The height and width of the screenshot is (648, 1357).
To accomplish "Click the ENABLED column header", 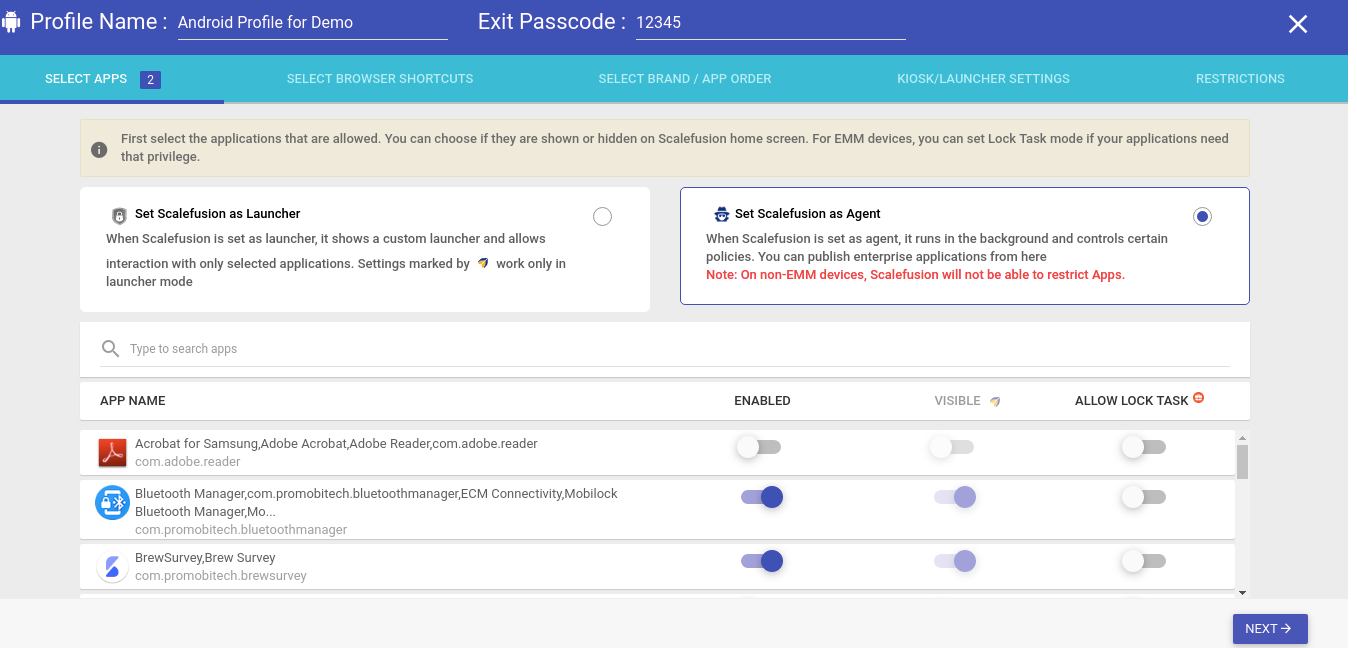I will (x=762, y=401).
